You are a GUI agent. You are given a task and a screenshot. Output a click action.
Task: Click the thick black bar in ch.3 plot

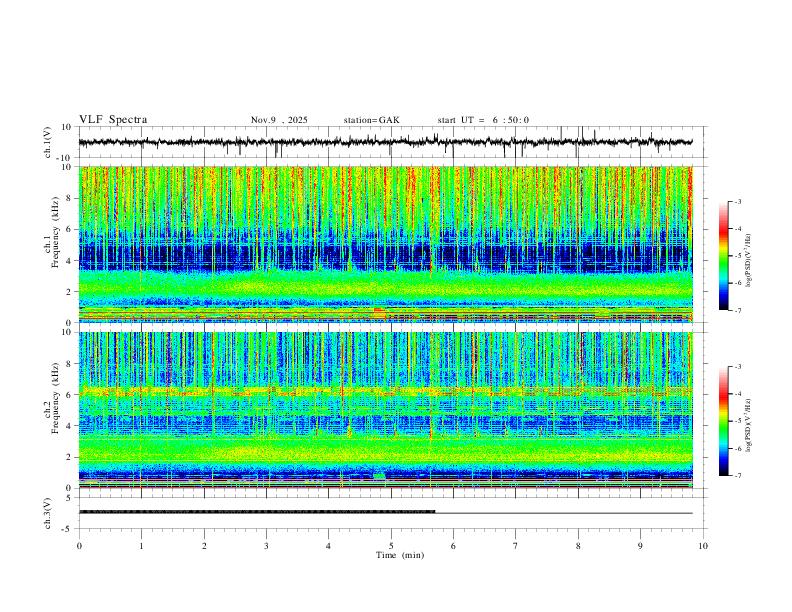pyautogui.click(x=257, y=512)
